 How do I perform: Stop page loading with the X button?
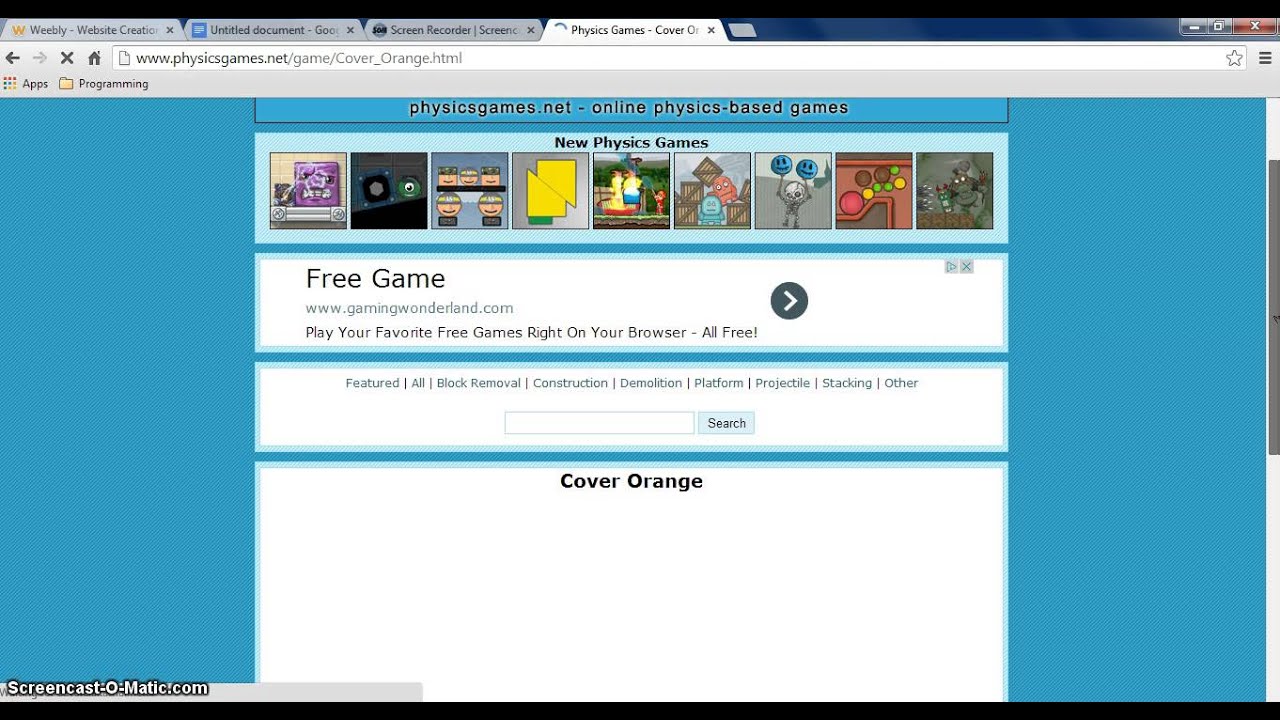coord(67,58)
